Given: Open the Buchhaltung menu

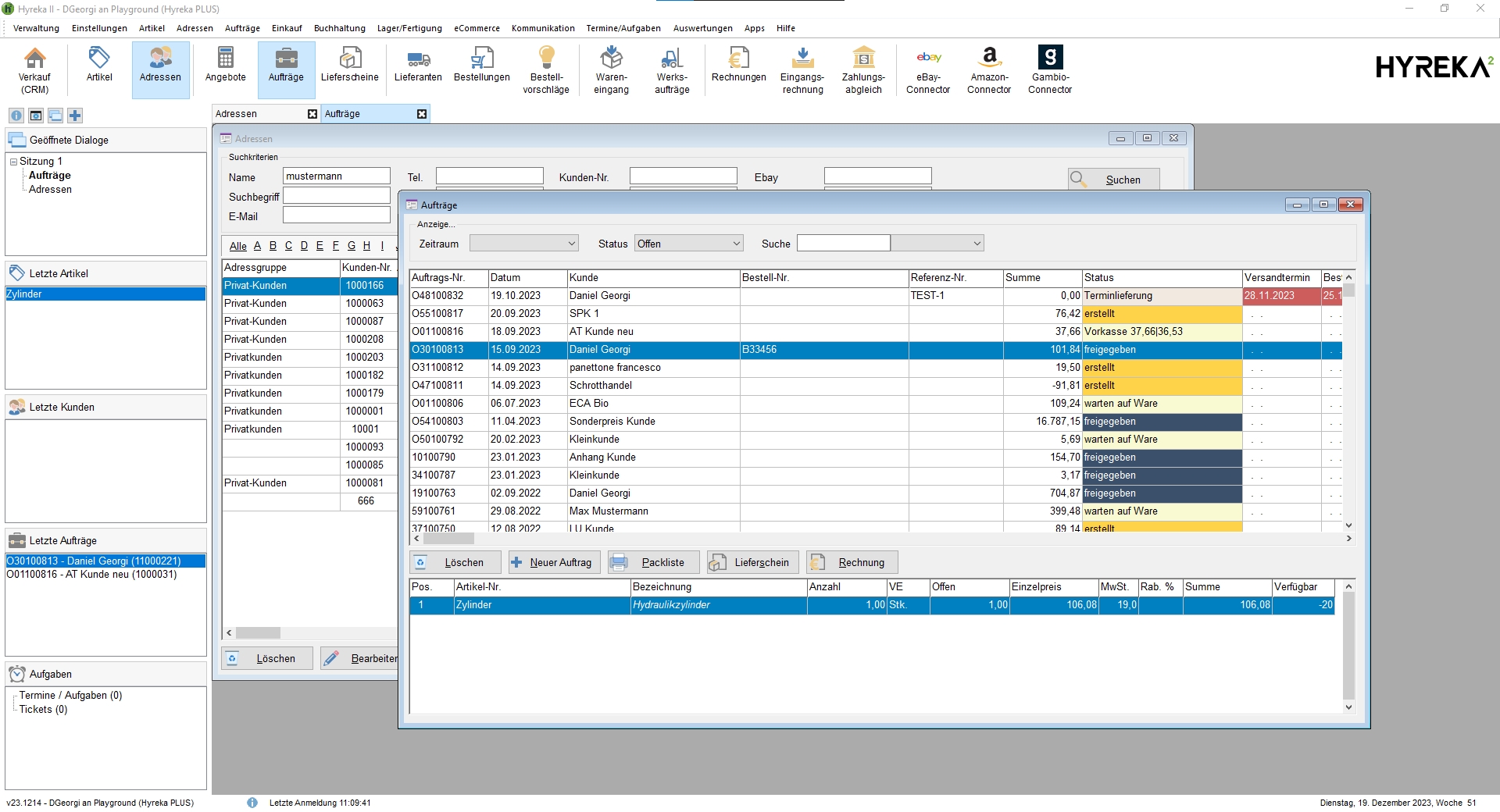Looking at the screenshot, I should click(x=339, y=28).
